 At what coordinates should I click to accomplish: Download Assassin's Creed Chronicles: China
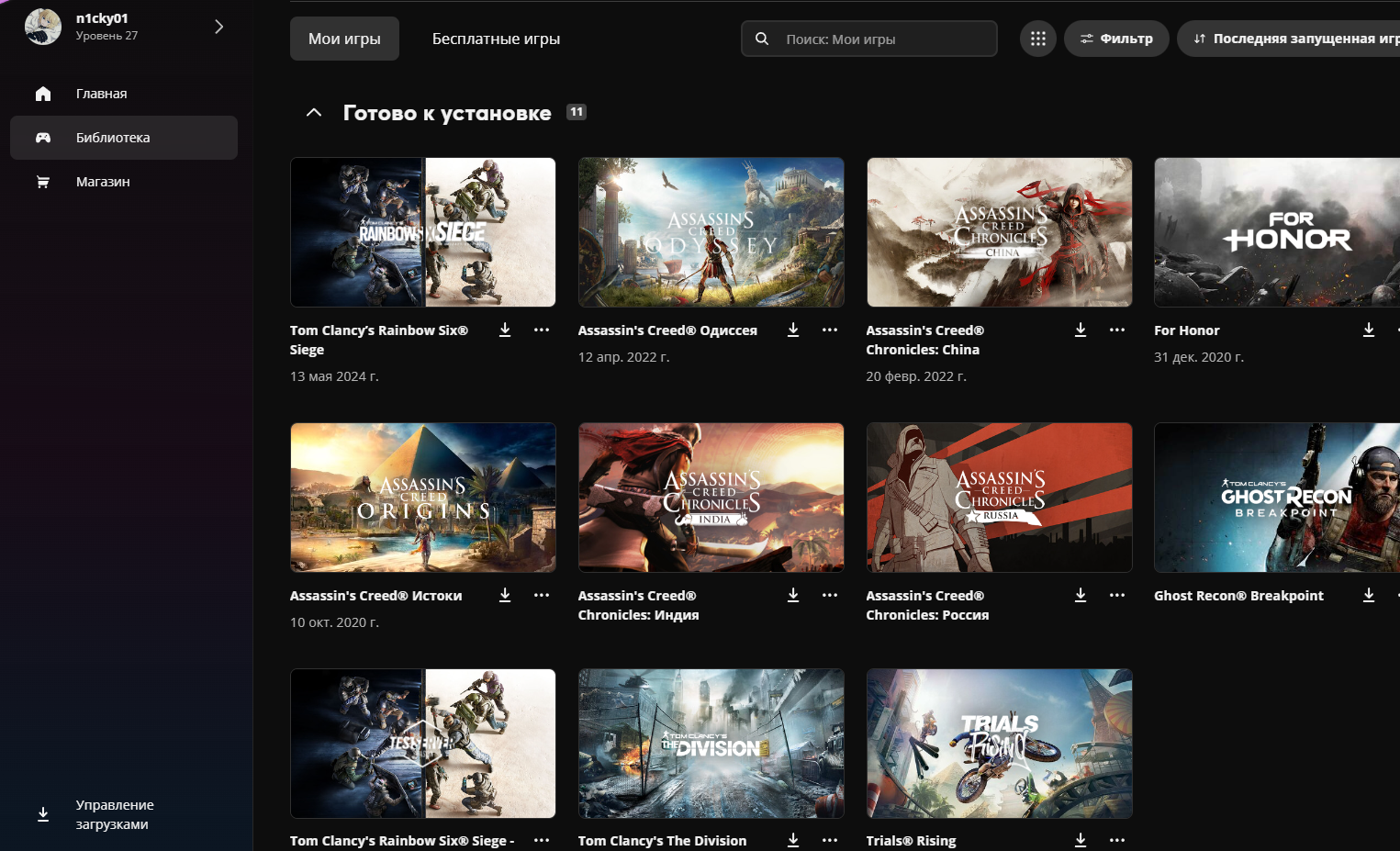coord(1081,330)
